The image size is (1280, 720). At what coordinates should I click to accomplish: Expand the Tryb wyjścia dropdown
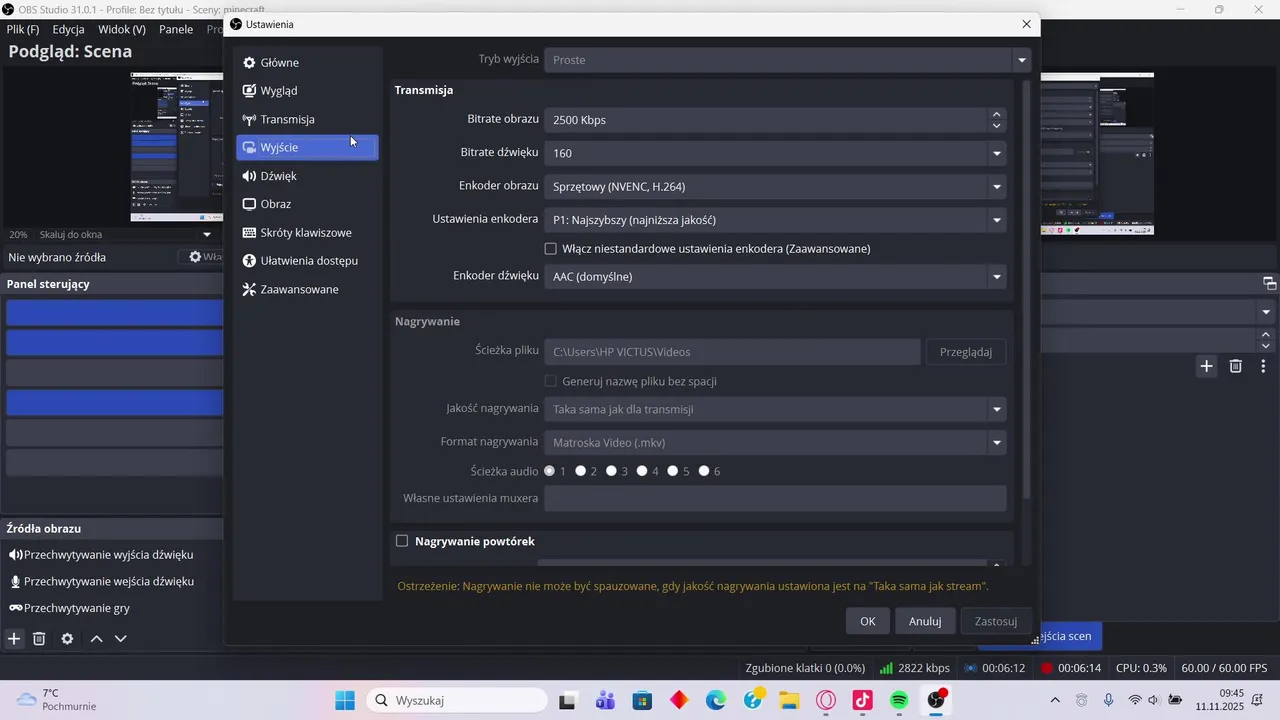[x=787, y=60]
